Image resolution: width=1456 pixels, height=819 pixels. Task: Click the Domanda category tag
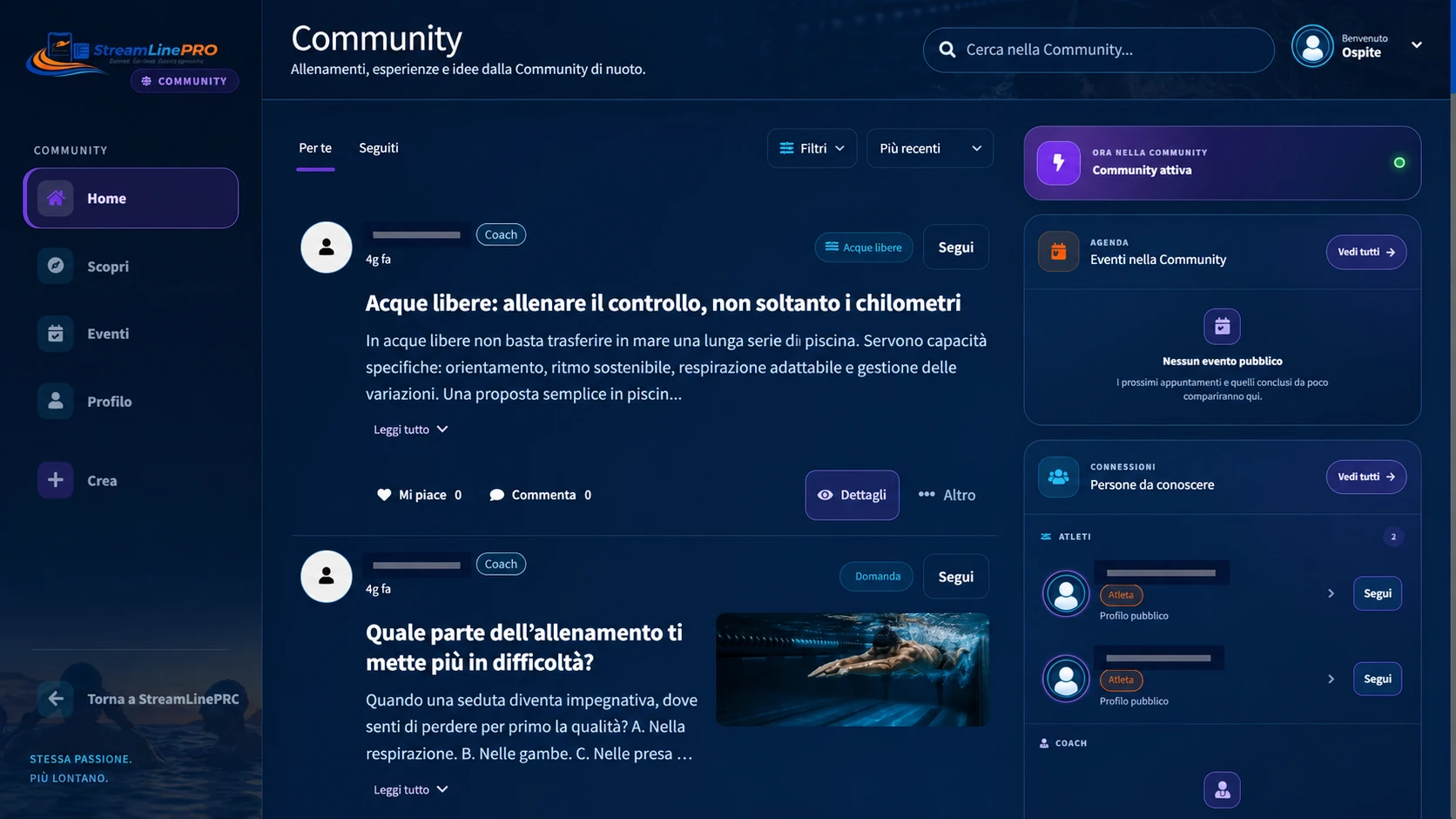click(877, 577)
